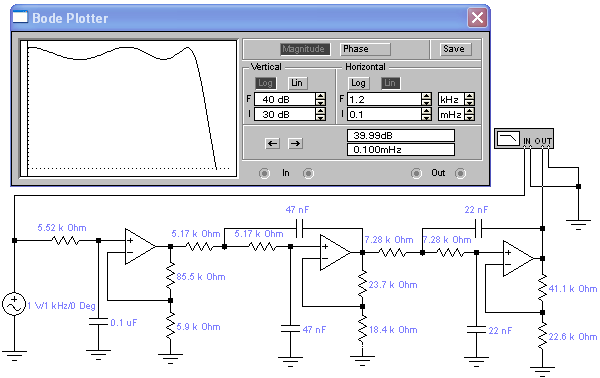Screen dimensions: 600x378
Task: Click the vertical initial 30 dB field
Action: [x=285, y=114]
